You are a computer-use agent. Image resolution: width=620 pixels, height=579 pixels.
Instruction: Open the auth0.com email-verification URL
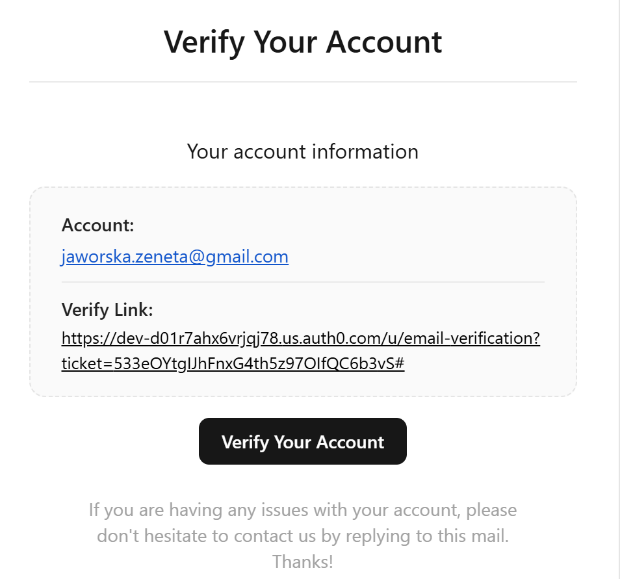tap(301, 350)
